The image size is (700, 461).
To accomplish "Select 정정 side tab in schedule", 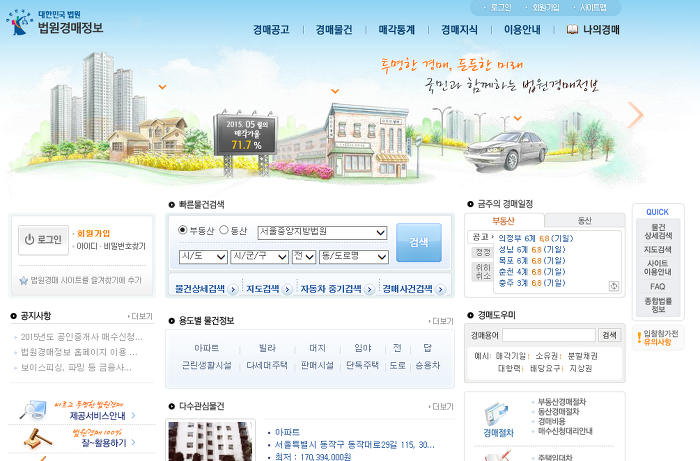I will coord(482,252).
